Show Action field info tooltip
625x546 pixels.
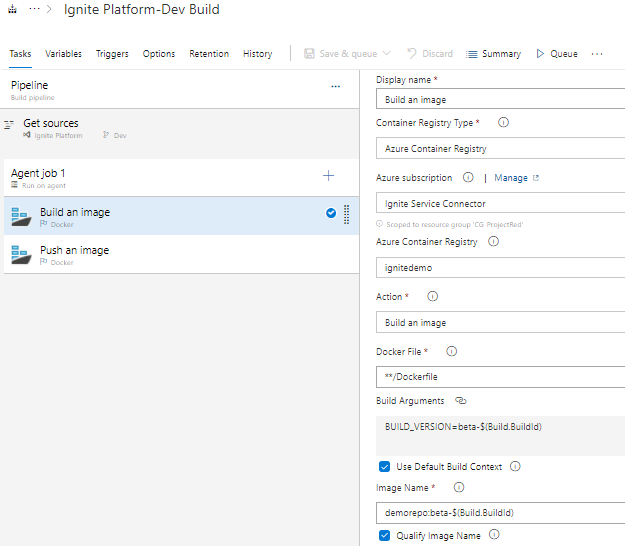pos(432,297)
